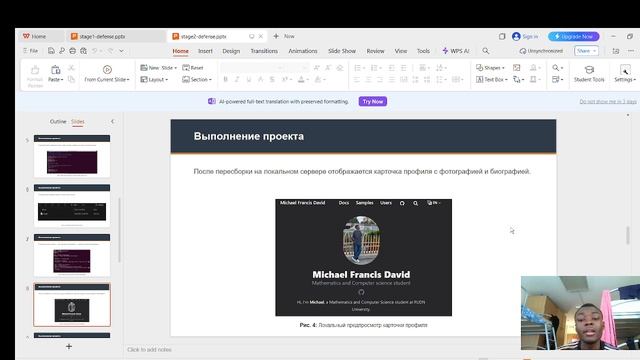Click the window list icon left of Sign in
Image resolution: width=640 pixels, height=360 pixels.
click(502, 36)
